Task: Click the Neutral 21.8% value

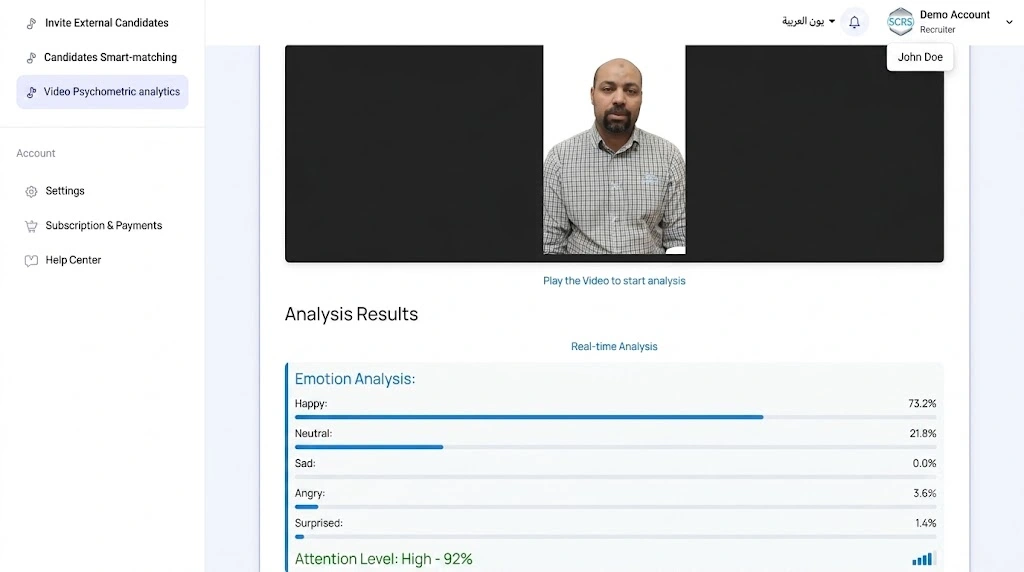Action: [x=923, y=434]
